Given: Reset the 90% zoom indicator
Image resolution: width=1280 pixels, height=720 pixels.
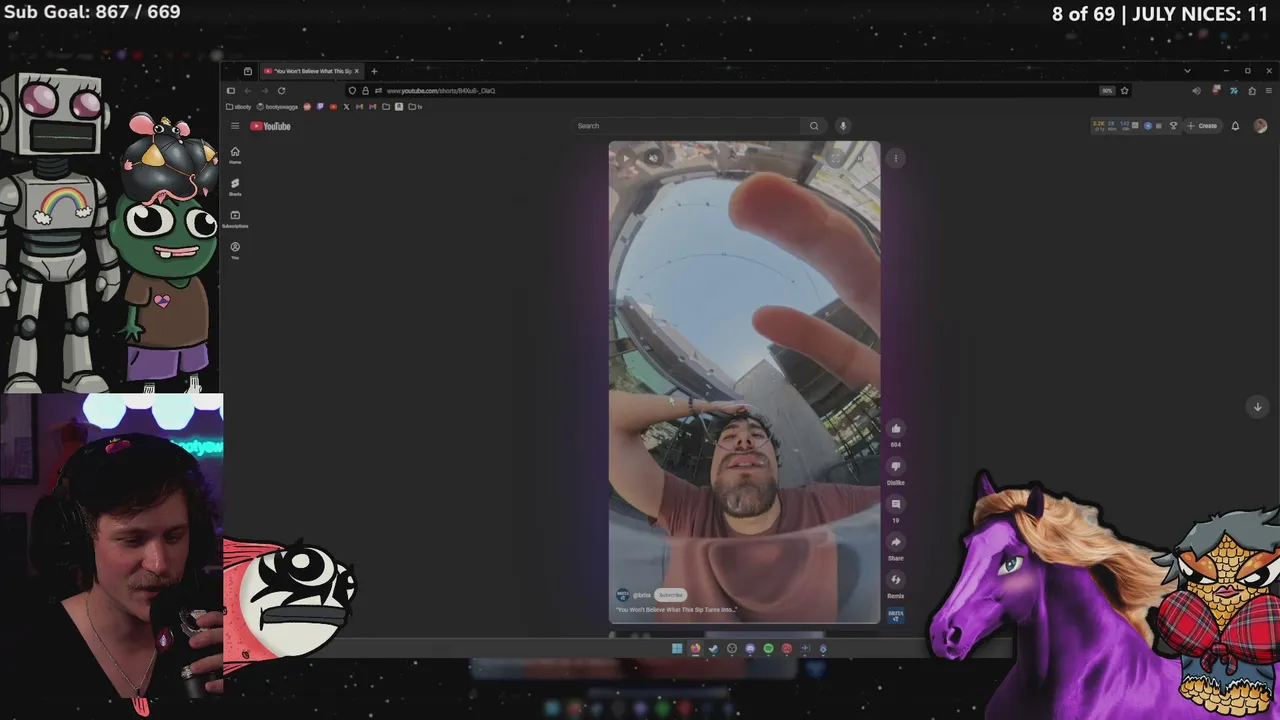Looking at the screenshot, I should click(1107, 91).
